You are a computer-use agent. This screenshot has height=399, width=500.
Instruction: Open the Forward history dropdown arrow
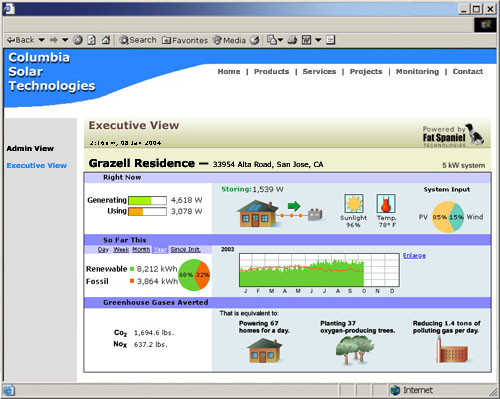coord(65,40)
